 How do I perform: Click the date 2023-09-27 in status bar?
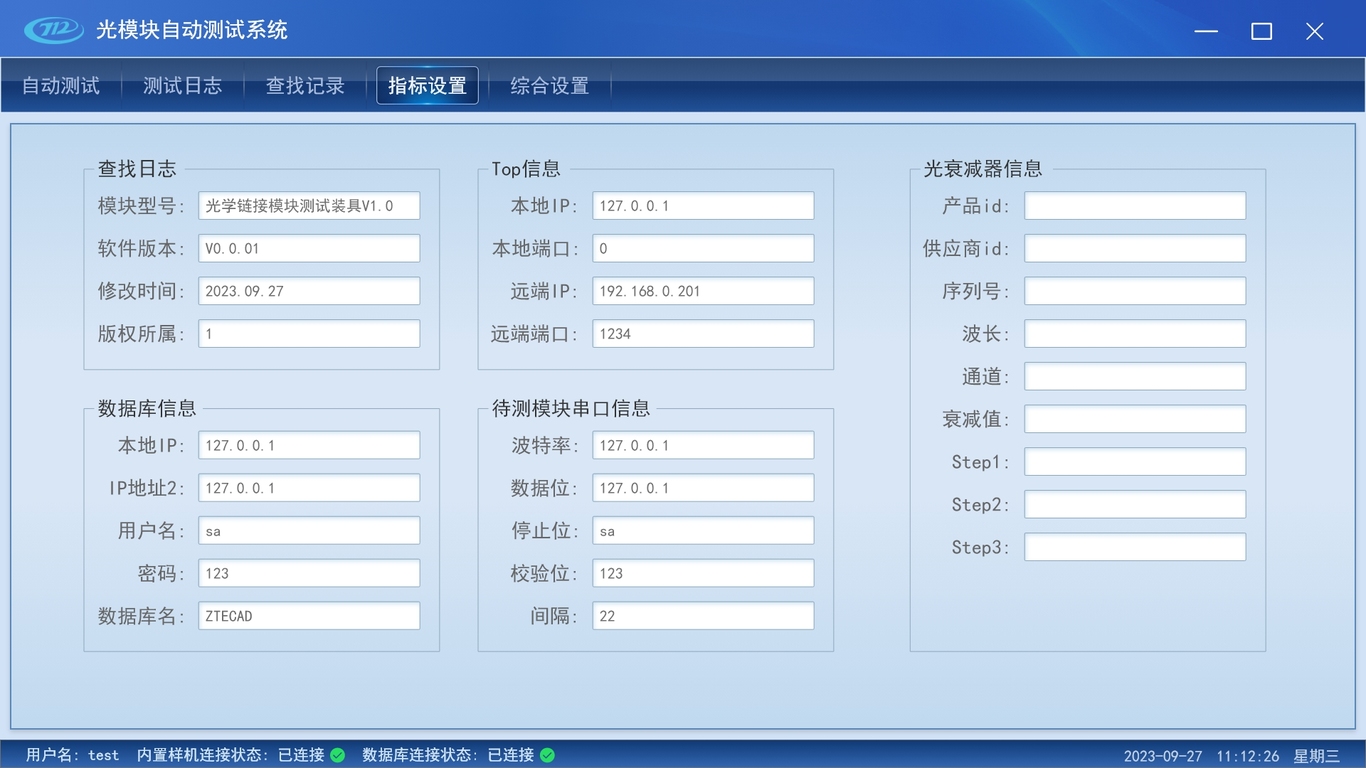coord(1163,756)
